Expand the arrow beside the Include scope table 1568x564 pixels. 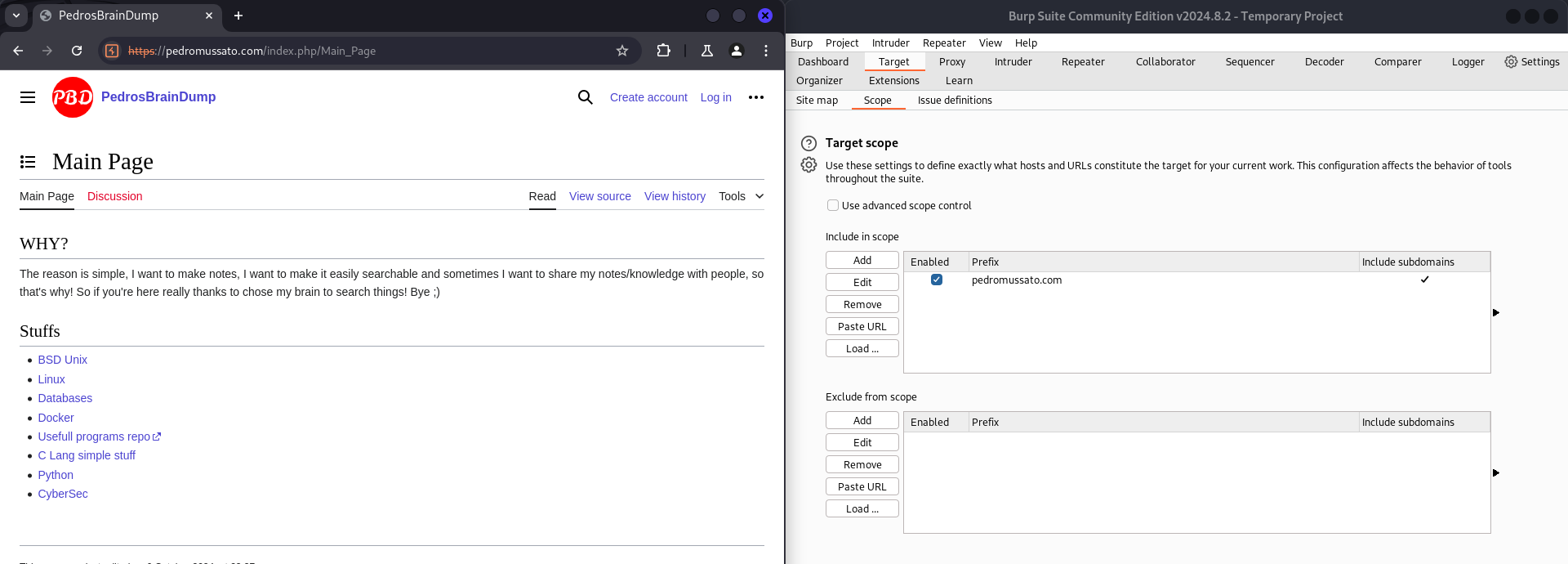tap(1495, 313)
